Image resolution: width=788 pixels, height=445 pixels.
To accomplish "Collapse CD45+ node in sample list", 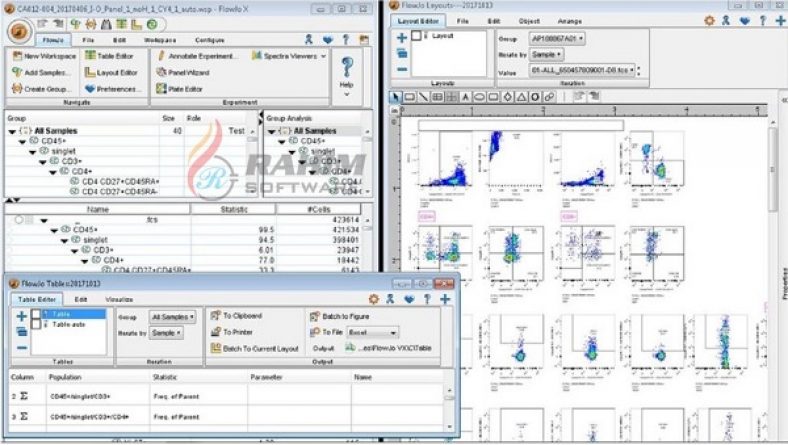I will pyautogui.click(x=54, y=230).
